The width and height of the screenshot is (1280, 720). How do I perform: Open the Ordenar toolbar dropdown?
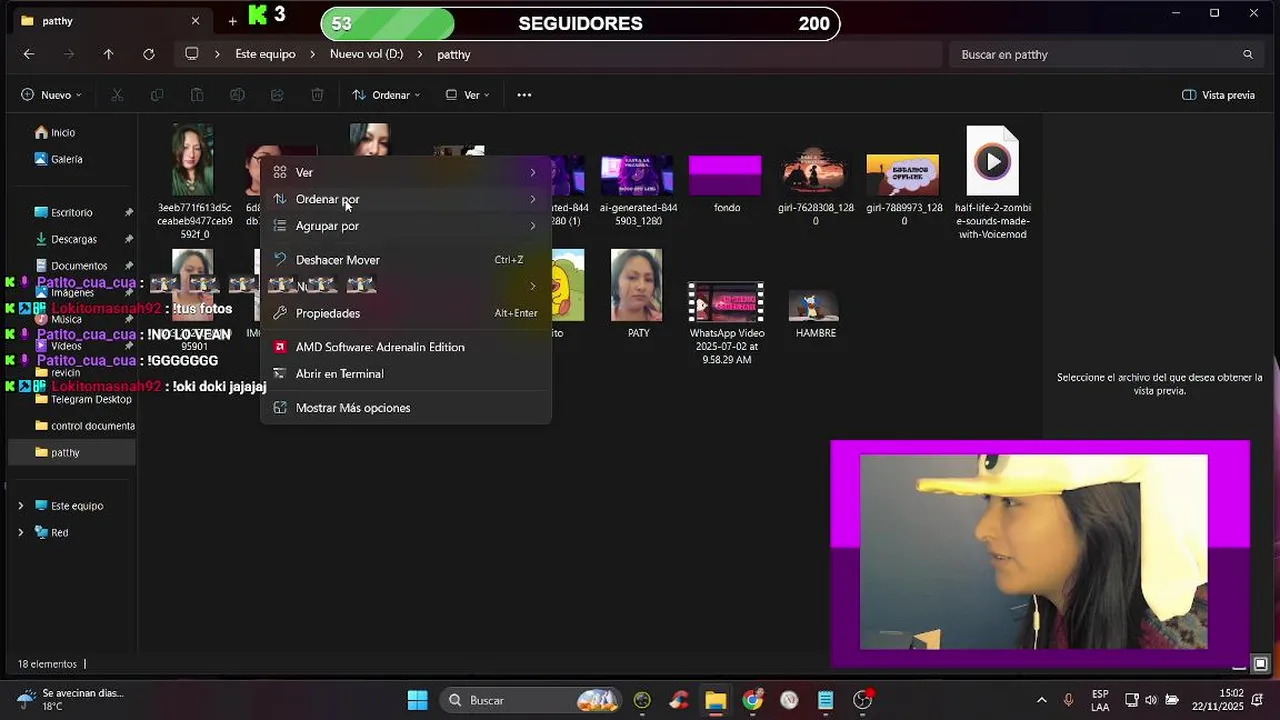(x=386, y=95)
